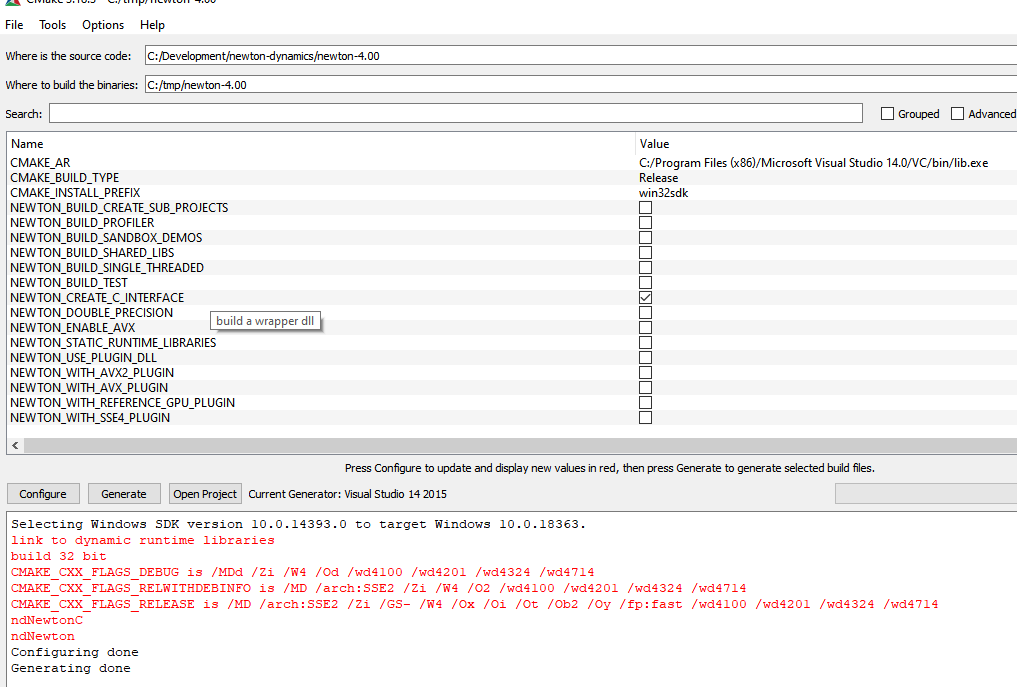1017x687 pixels.
Task: Click the Search input field
Action: pos(455,113)
